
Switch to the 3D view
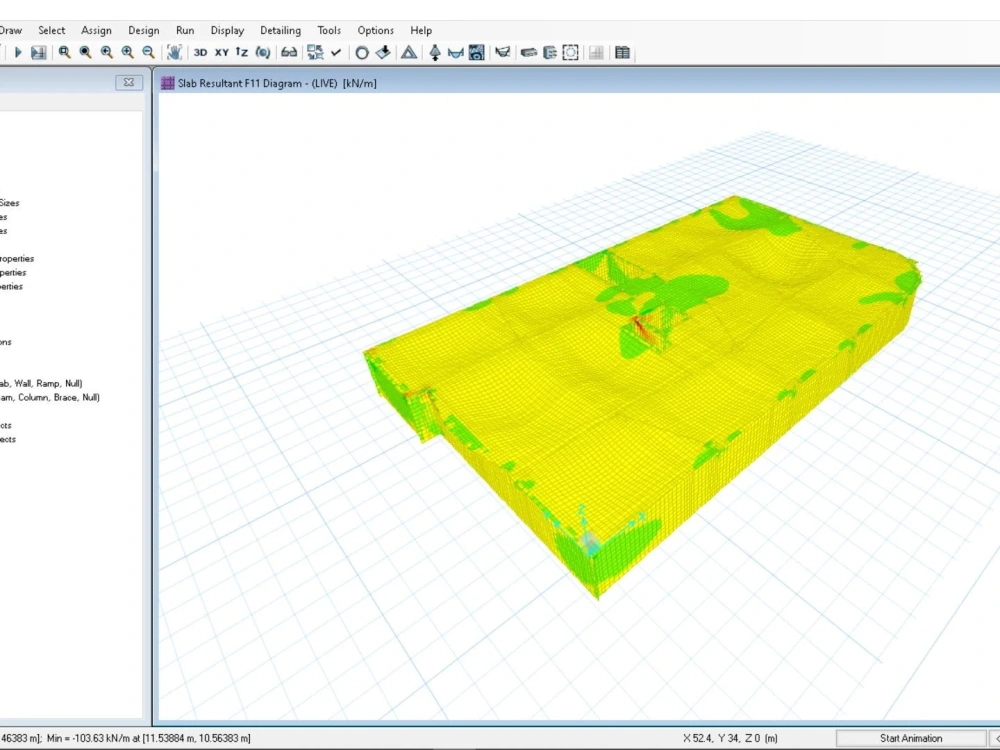pos(200,52)
